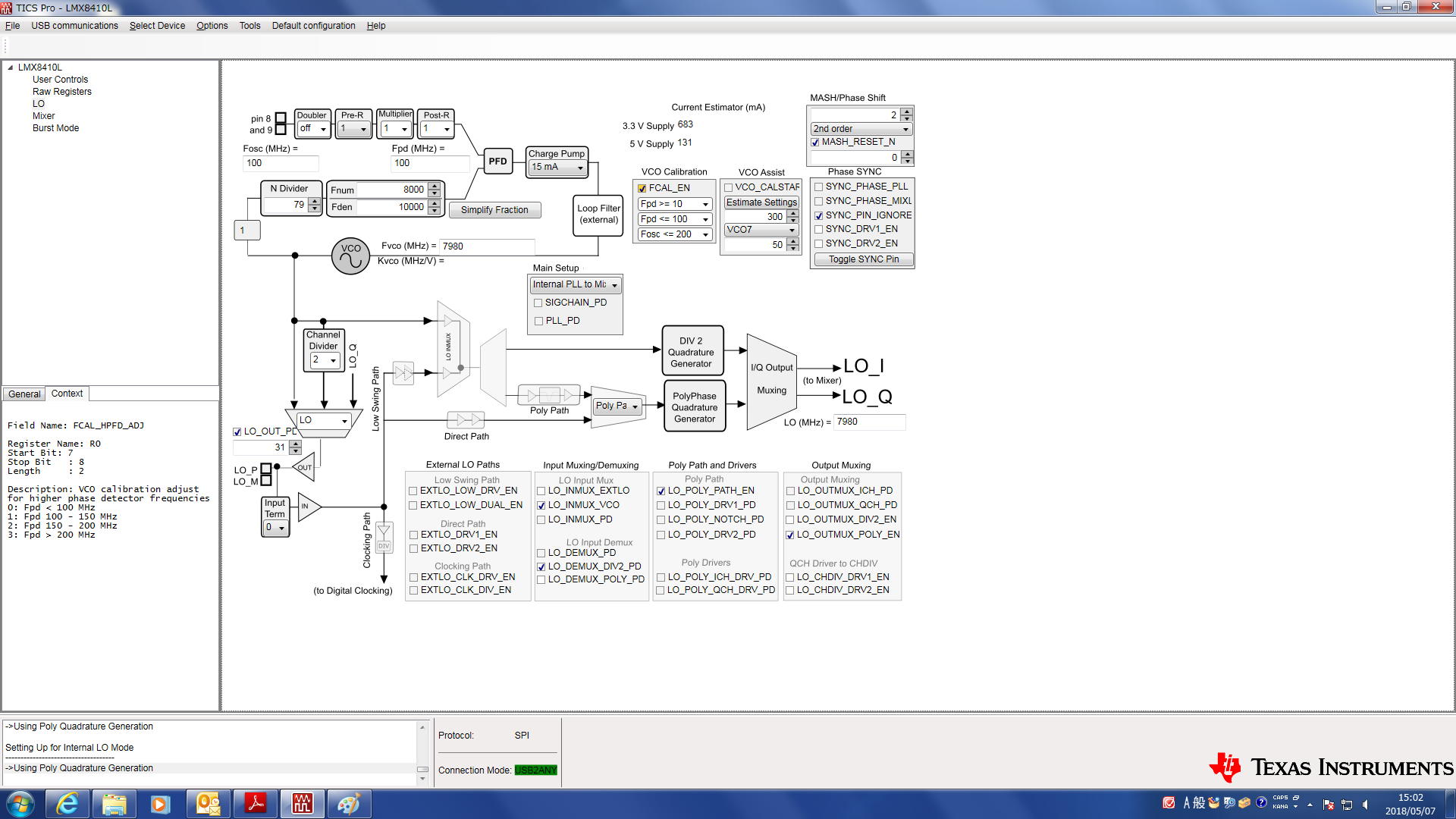Select Burst Mode in tree
The width and height of the screenshot is (1456, 819).
55,128
